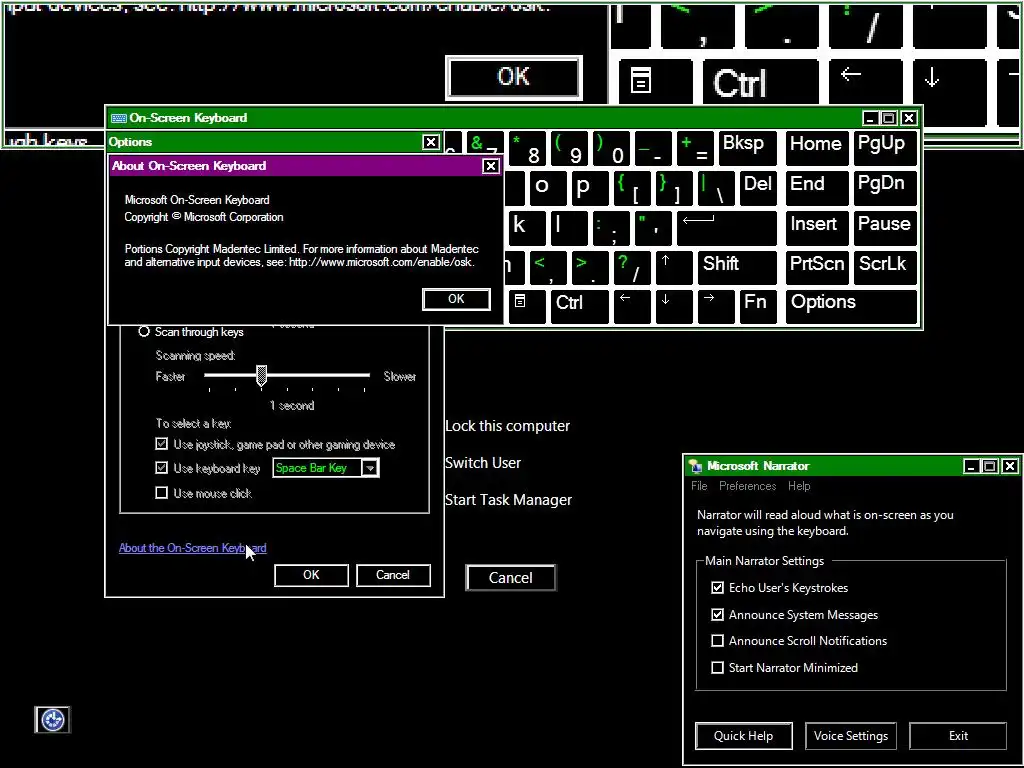Screen dimensions: 1024x768
Task: Tap the PgDn key
Action: click(885, 188)
